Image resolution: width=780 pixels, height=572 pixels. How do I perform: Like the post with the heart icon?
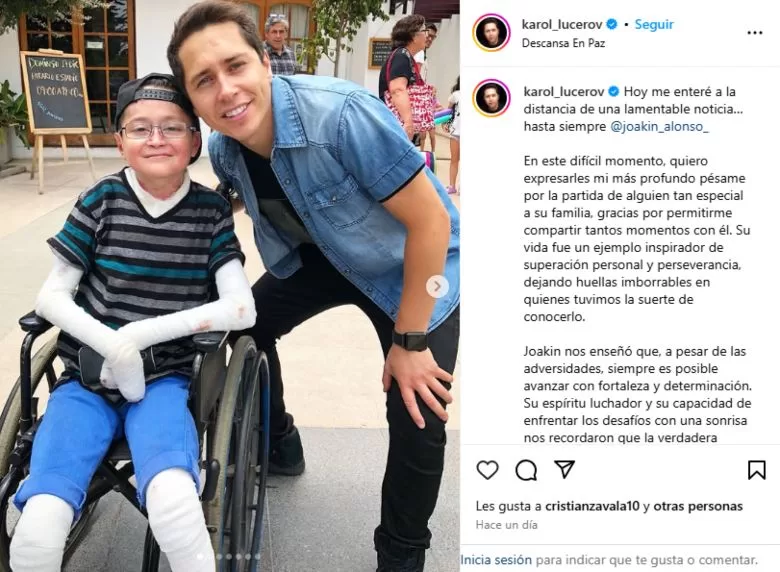pos(487,470)
